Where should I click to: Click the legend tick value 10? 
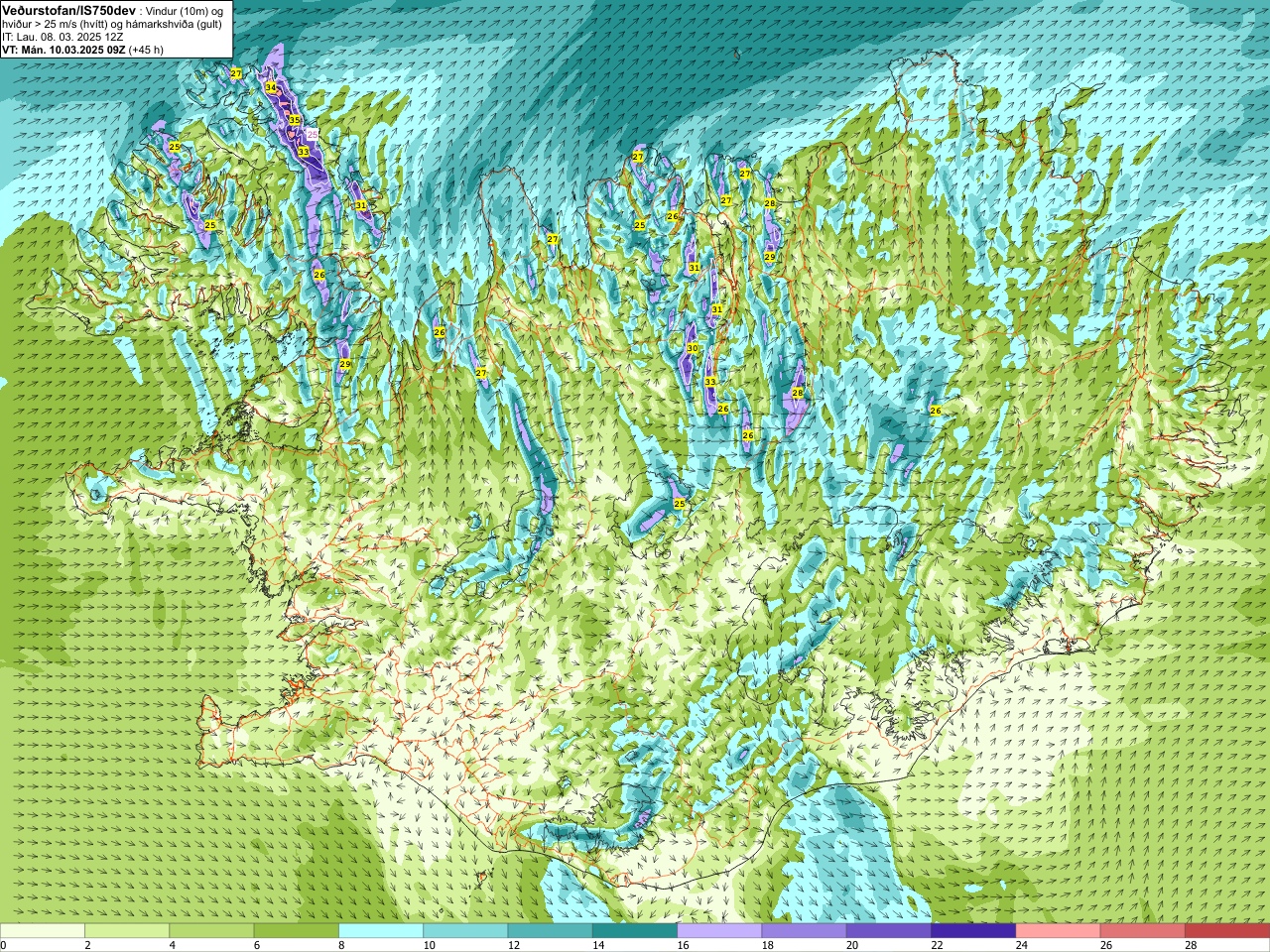430,945
